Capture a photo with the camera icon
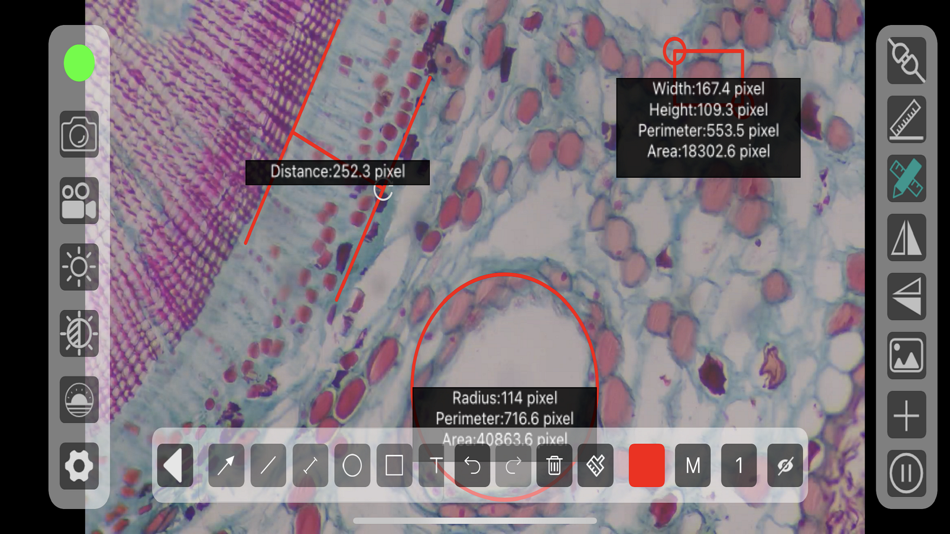The width and height of the screenshot is (950, 534). pos(79,135)
